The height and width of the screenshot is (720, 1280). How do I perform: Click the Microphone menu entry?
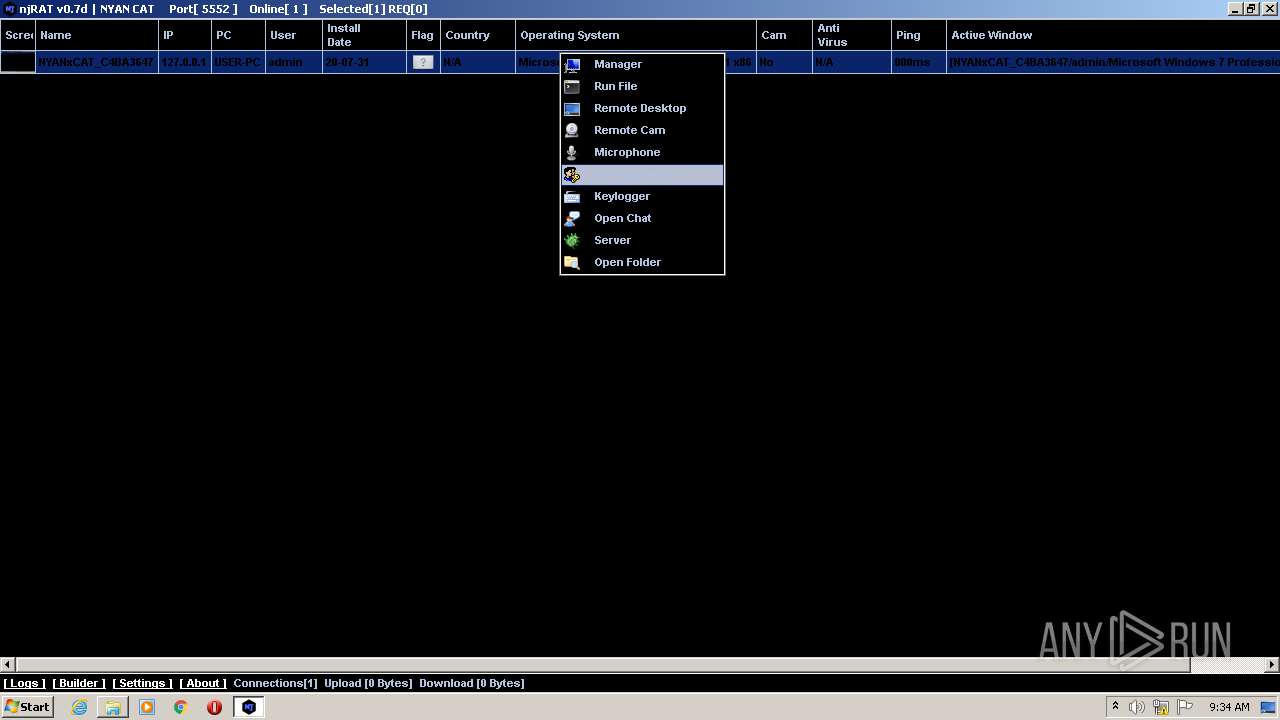(642, 152)
